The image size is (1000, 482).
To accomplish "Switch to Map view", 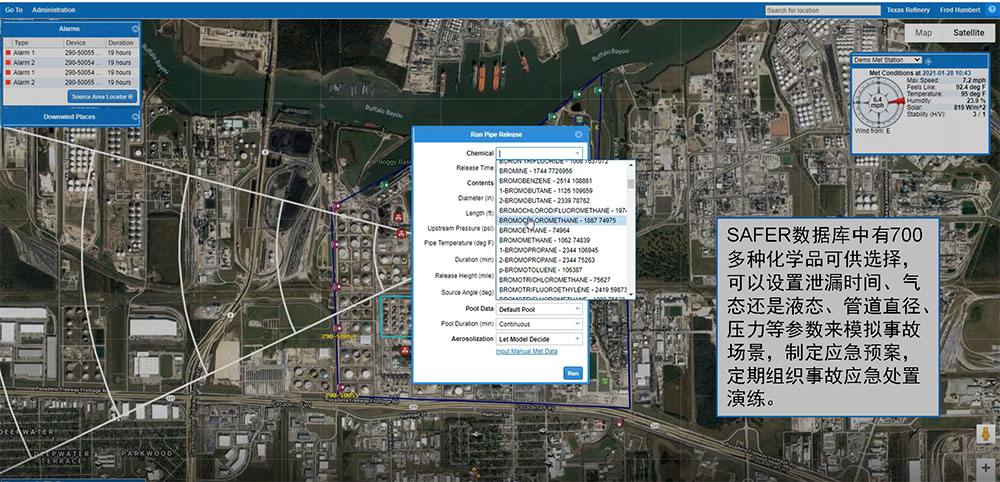I will click(x=923, y=33).
